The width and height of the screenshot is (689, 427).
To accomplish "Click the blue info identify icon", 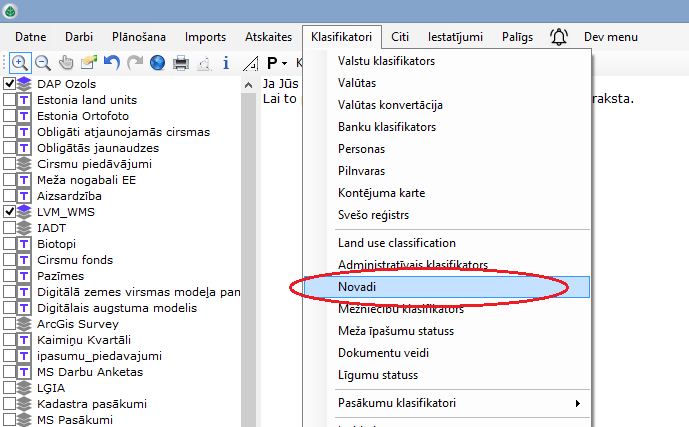I will (226, 63).
